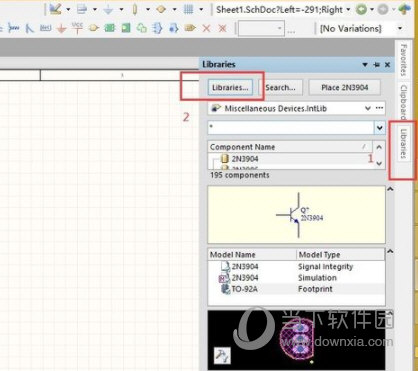
Task: Select the Place Sheet Symbol tool
Action: [x=110, y=28]
